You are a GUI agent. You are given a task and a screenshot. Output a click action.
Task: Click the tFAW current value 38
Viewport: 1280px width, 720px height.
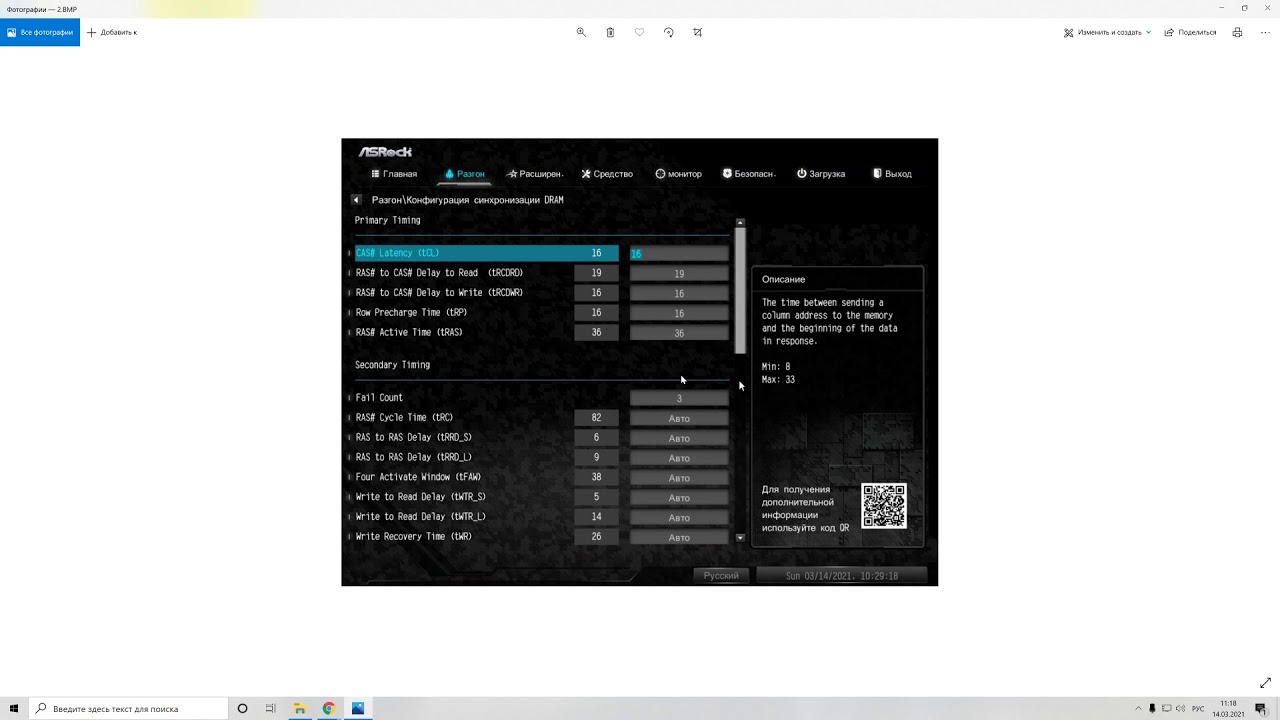tap(596, 477)
